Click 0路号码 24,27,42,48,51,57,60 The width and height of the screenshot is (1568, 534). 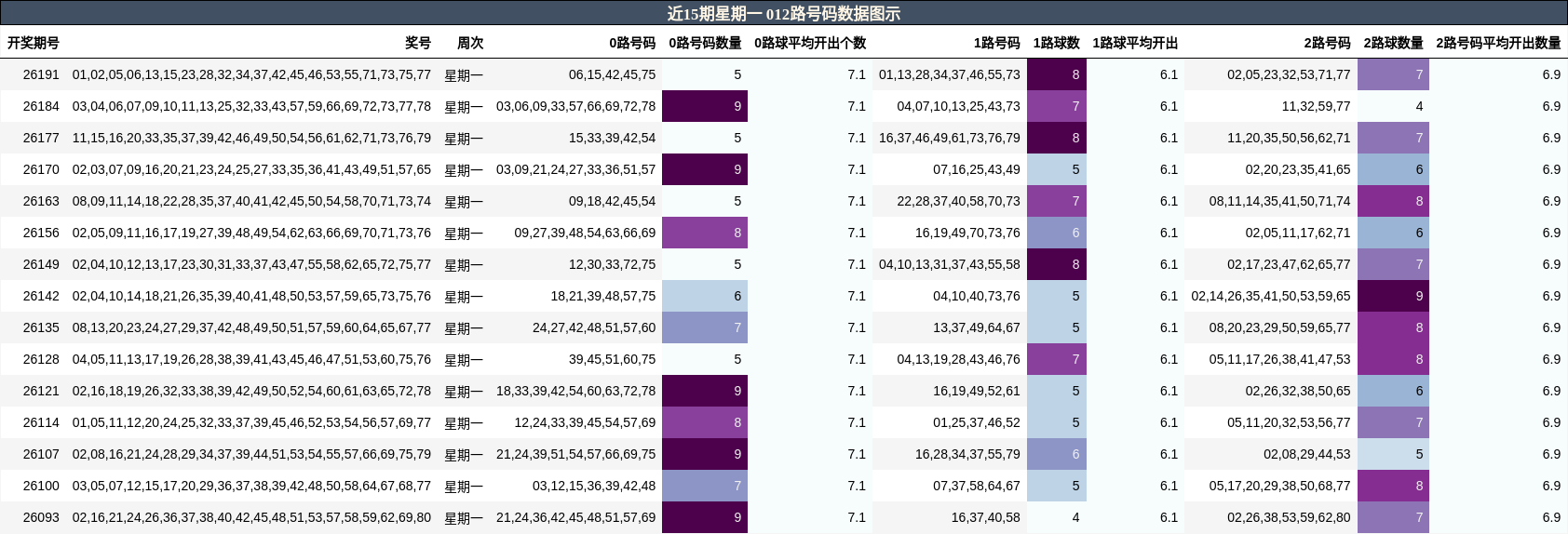pyautogui.click(x=594, y=327)
